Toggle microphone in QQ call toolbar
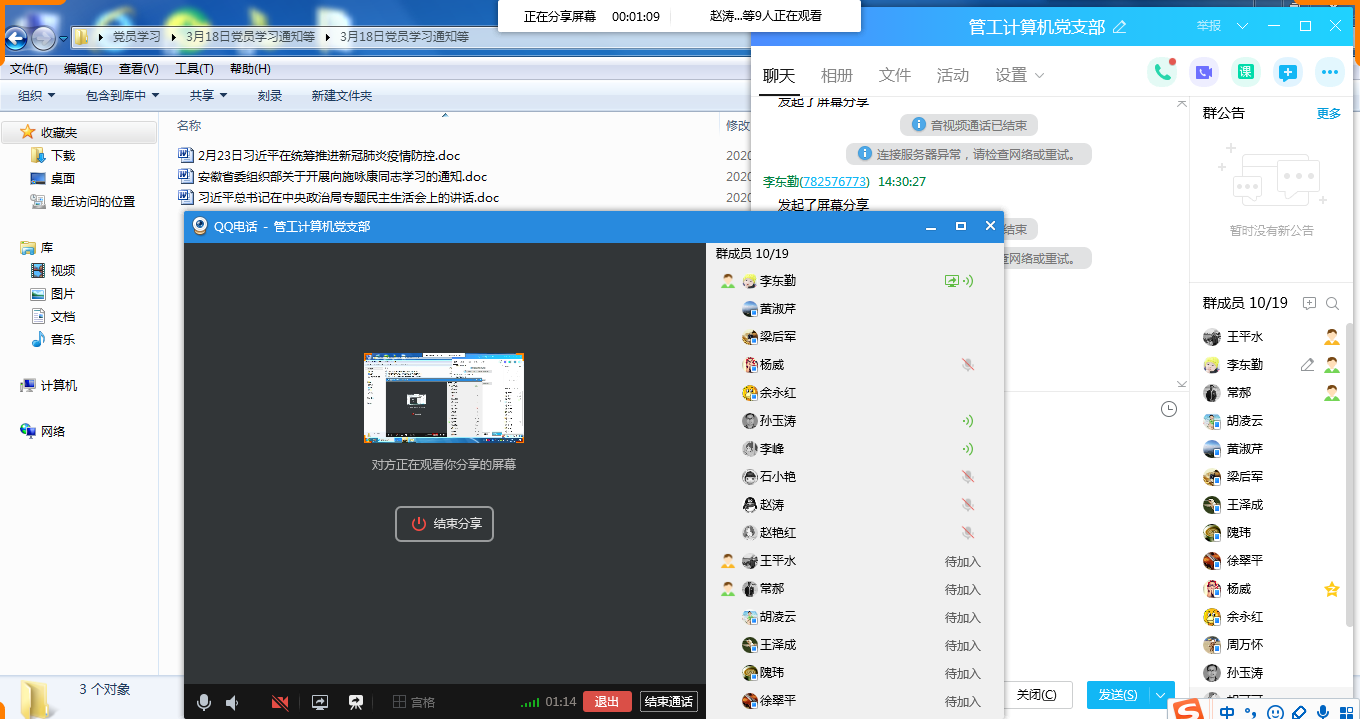This screenshot has width=1362, height=719. (x=204, y=703)
